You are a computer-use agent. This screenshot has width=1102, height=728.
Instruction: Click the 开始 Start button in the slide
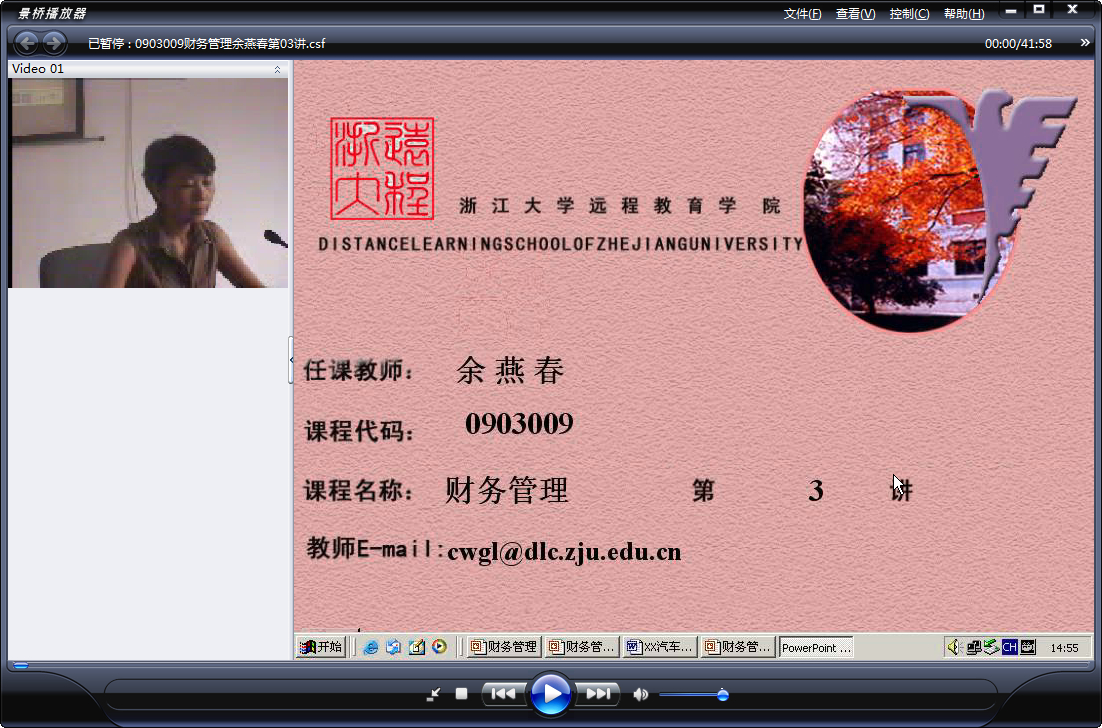(320, 646)
